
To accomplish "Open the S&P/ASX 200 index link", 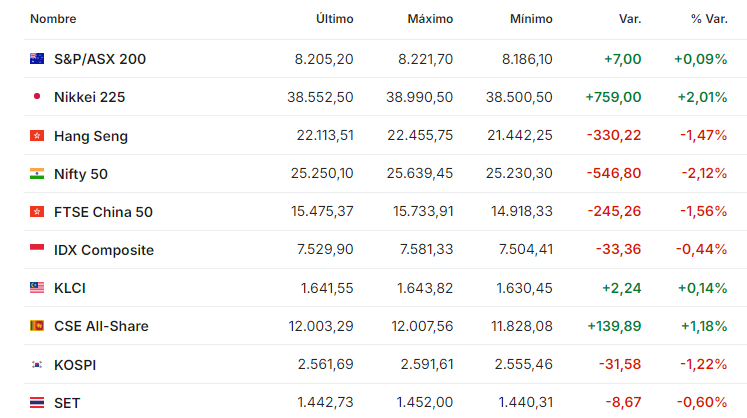I will pyautogui.click(x=100, y=59).
